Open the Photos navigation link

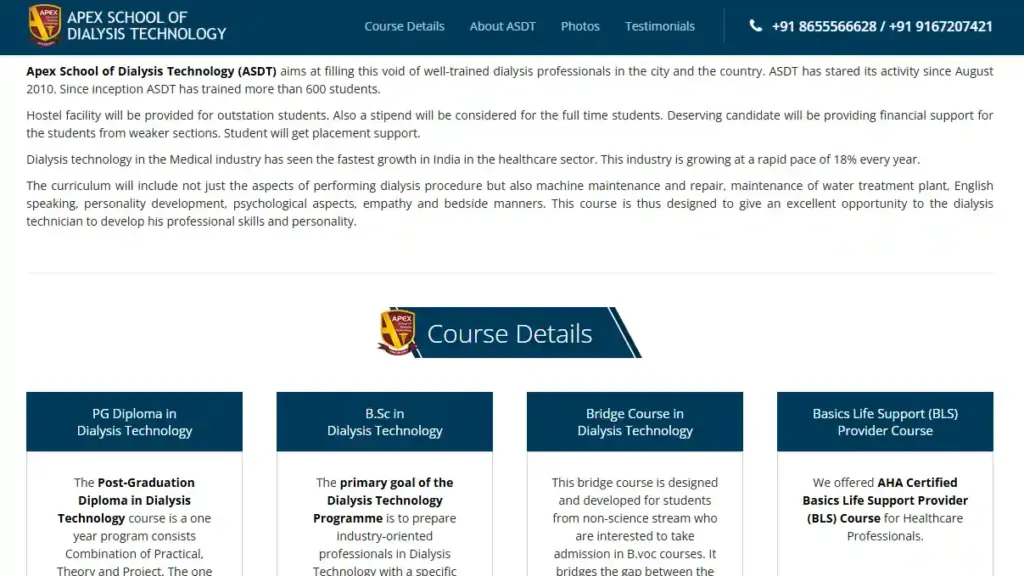point(580,26)
